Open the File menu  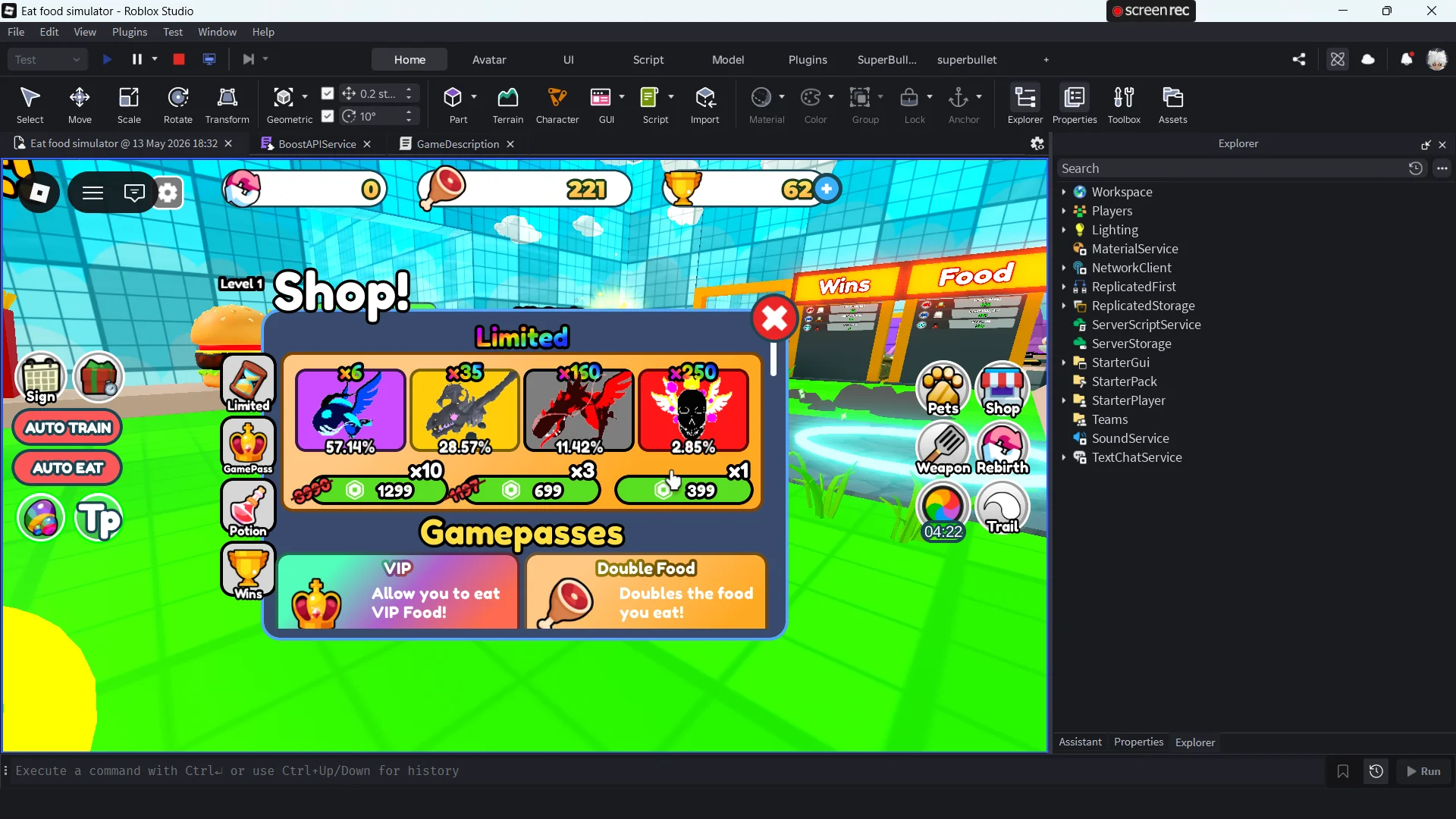pos(16,32)
